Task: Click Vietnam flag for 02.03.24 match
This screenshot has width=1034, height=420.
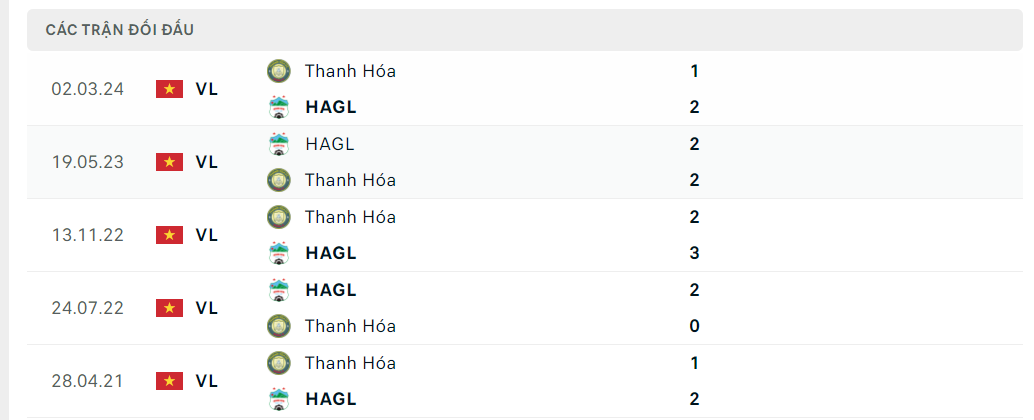Action: coord(169,89)
